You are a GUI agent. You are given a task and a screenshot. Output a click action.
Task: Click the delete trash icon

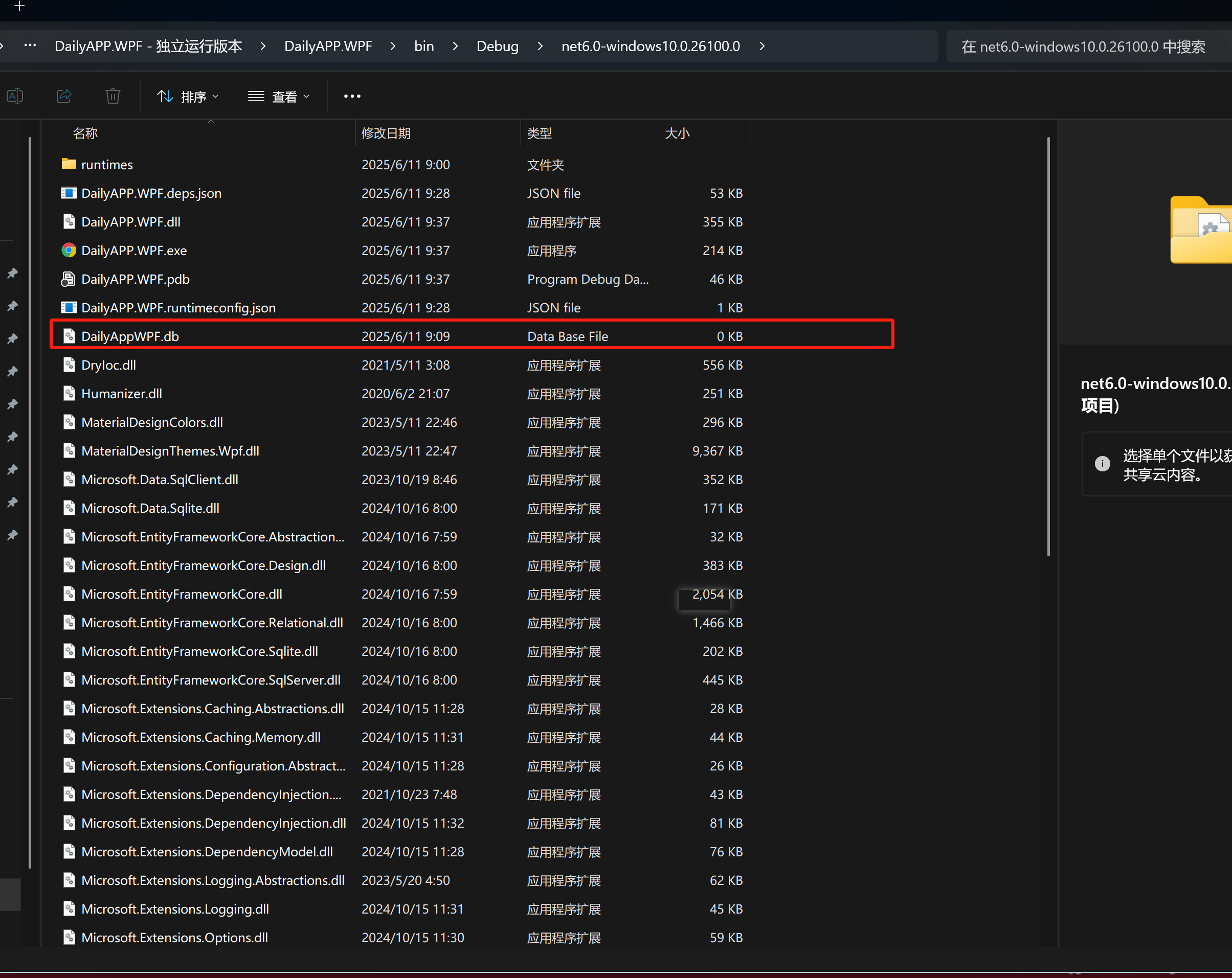click(x=113, y=96)
